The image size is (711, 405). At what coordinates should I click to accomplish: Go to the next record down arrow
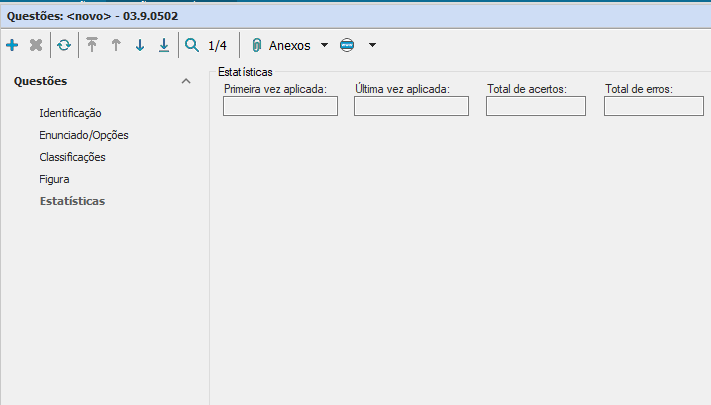pyautogui.click(x=140, y=45)
